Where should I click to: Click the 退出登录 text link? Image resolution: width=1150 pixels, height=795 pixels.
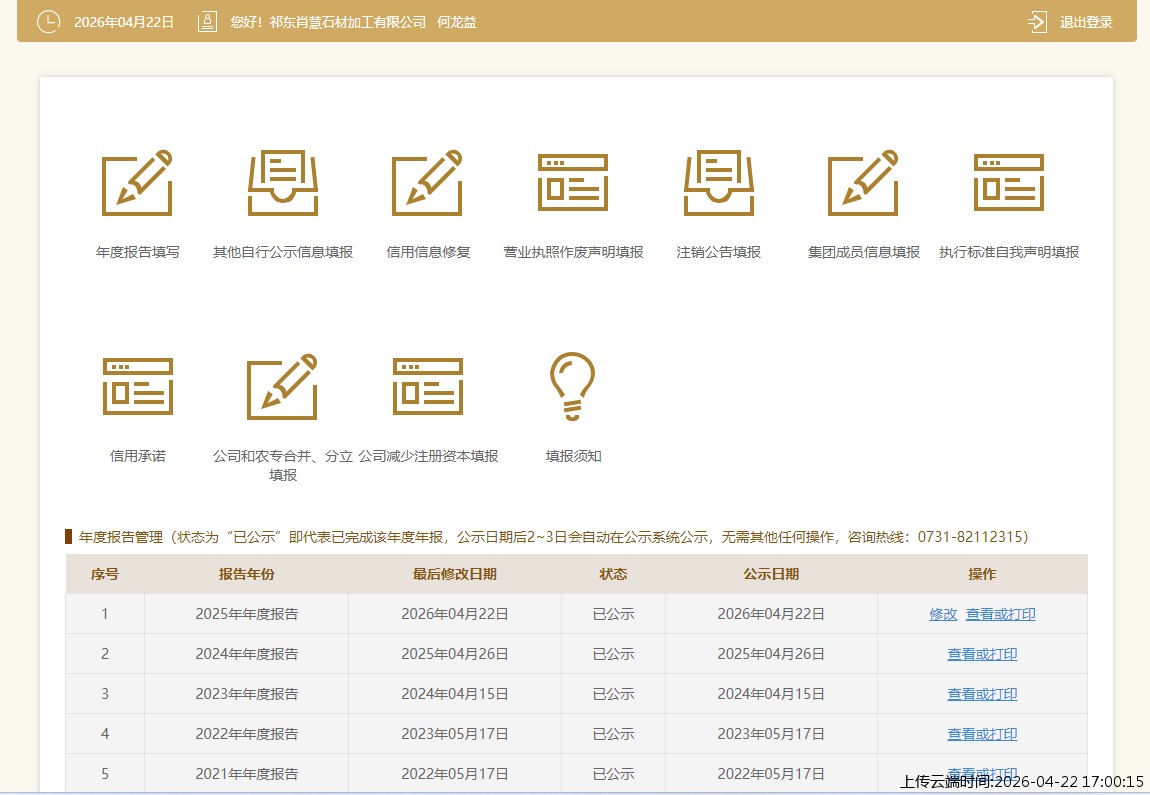pyautogui.click(x=1086, y=22)
